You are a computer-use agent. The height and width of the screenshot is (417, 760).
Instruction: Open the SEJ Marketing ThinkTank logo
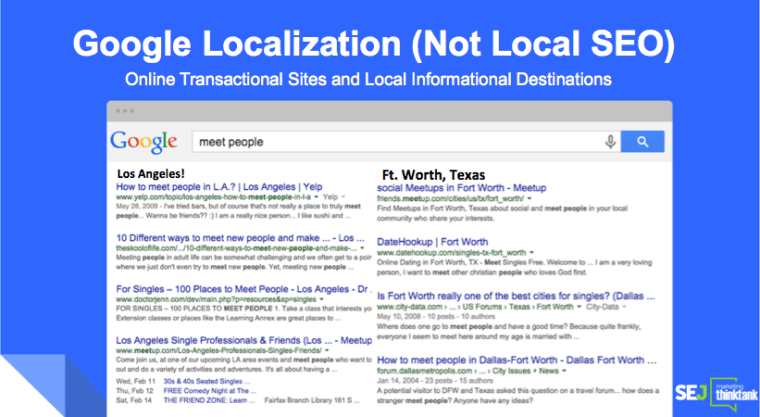[x=716, y=393]
